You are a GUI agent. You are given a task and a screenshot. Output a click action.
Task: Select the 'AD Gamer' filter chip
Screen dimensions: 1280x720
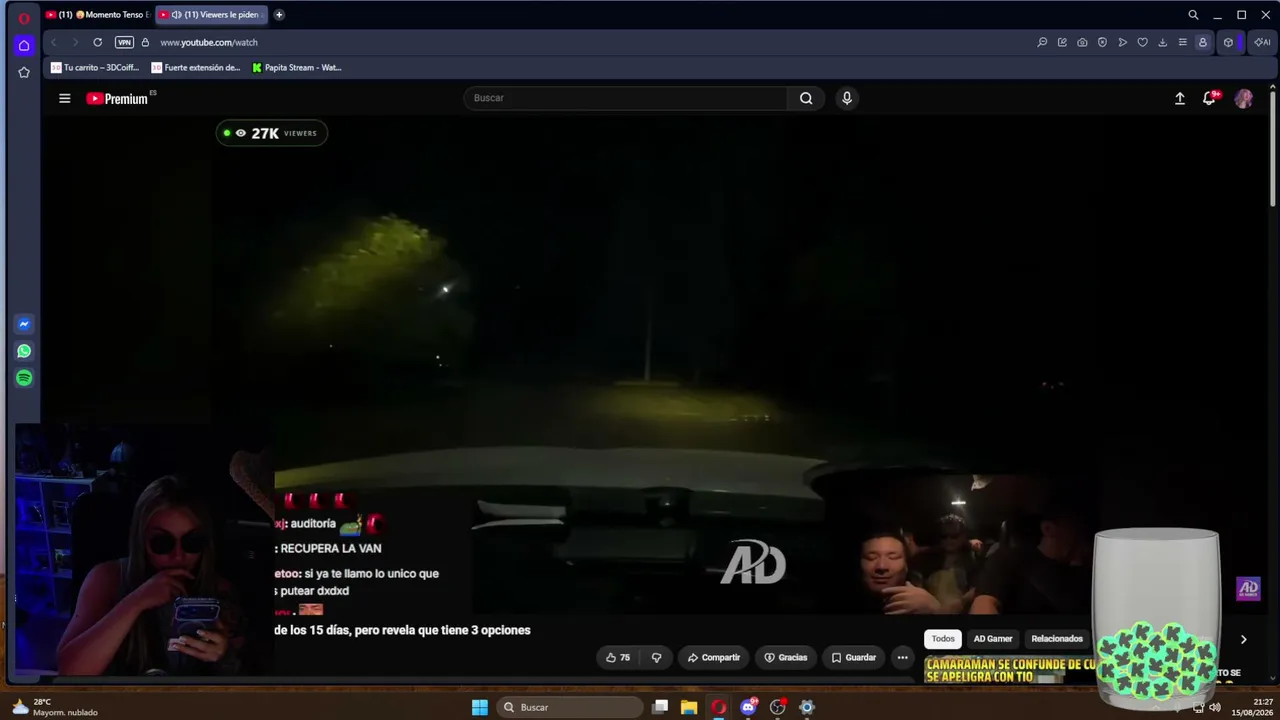pos(993,638)
